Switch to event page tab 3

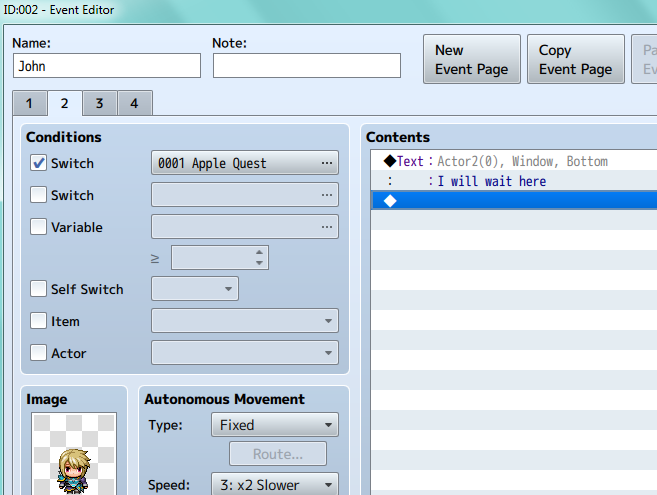[x=99, y=103]
